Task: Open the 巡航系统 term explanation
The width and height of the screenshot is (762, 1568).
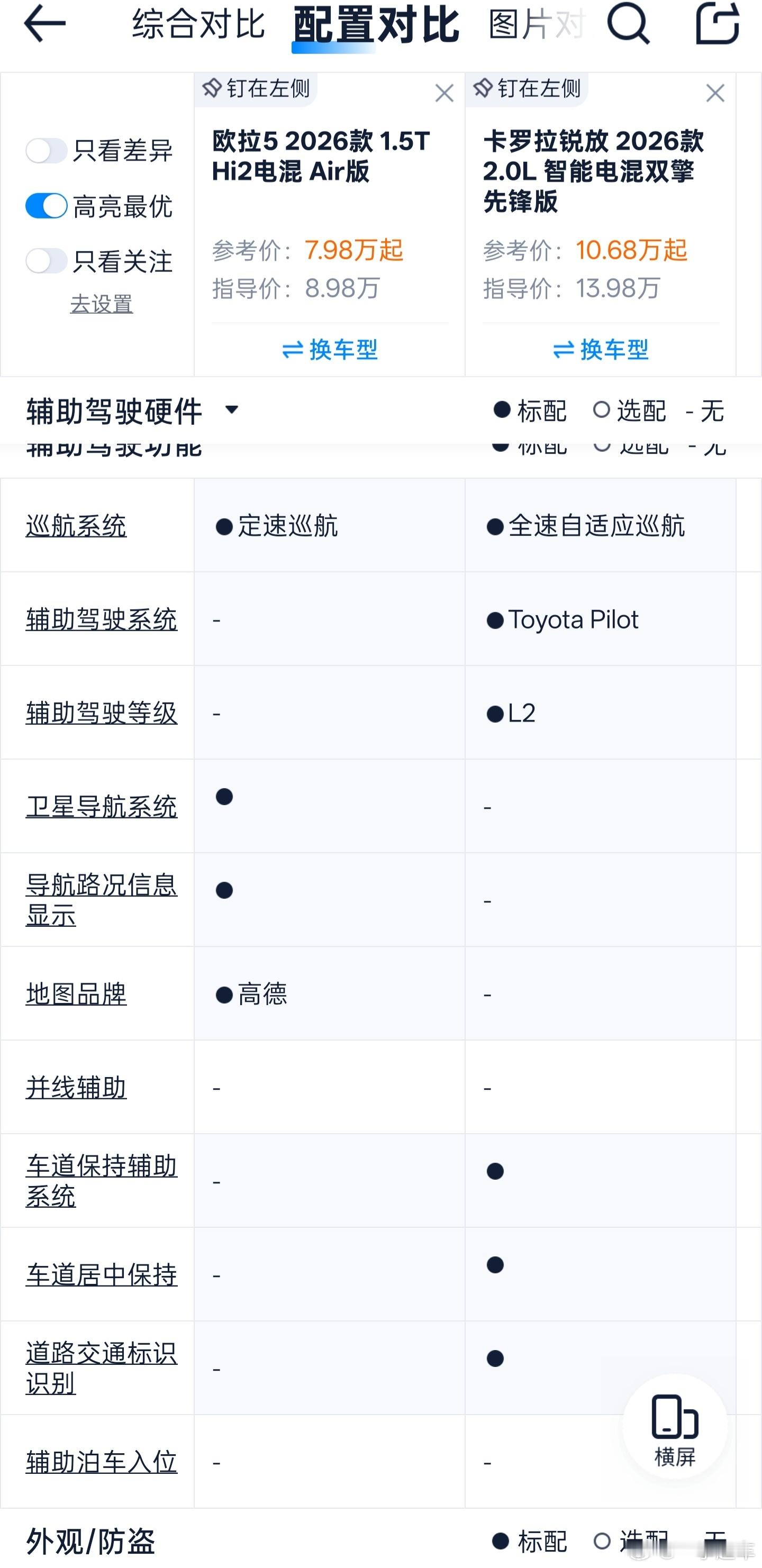Action: 76,525
